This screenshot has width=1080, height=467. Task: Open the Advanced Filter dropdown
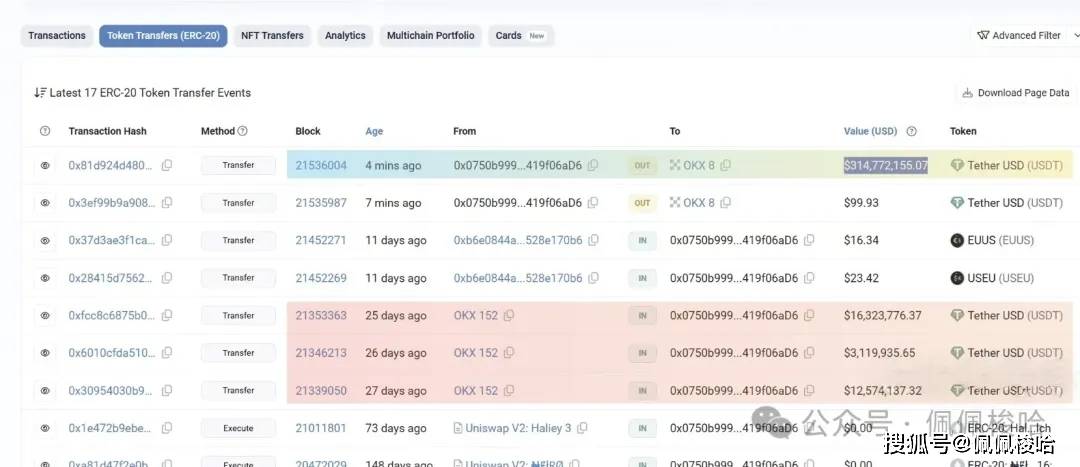tap(1025, 35)
